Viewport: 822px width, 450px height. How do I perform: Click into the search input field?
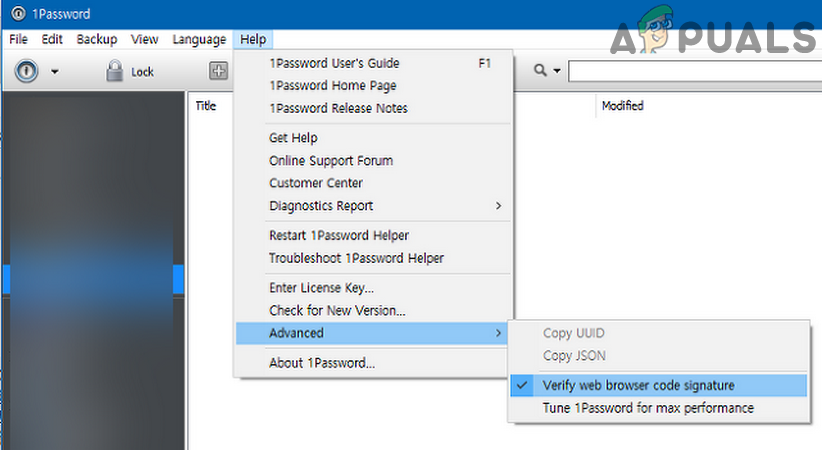[690, 71]
